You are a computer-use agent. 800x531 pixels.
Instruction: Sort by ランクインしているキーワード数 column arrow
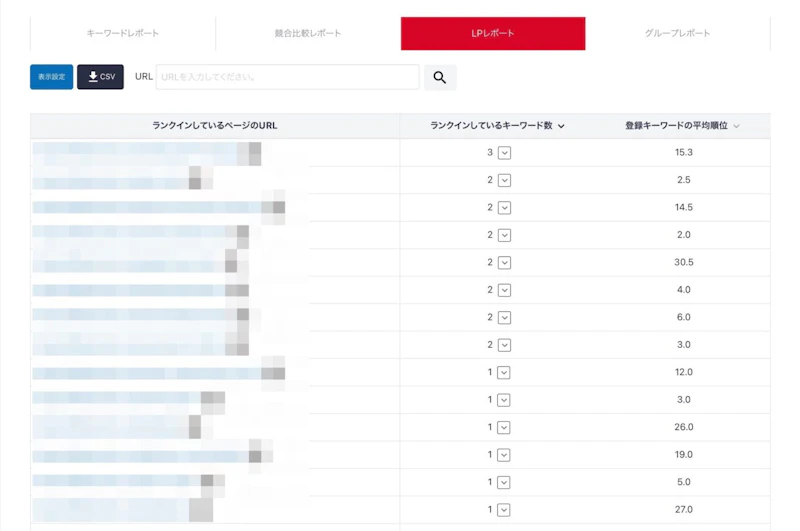click(561, 126)
